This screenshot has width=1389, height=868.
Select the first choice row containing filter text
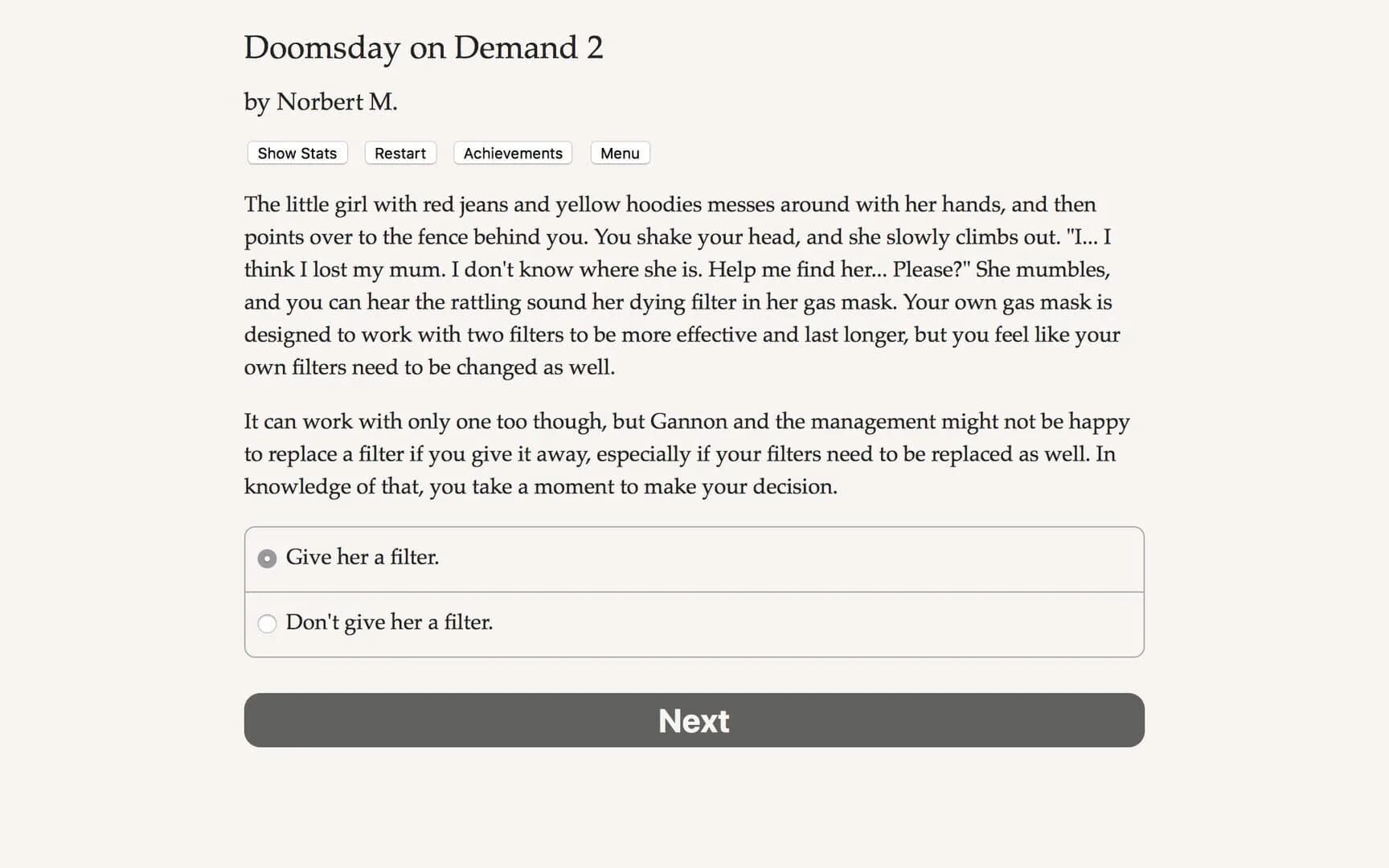click(x=694, y=559)
